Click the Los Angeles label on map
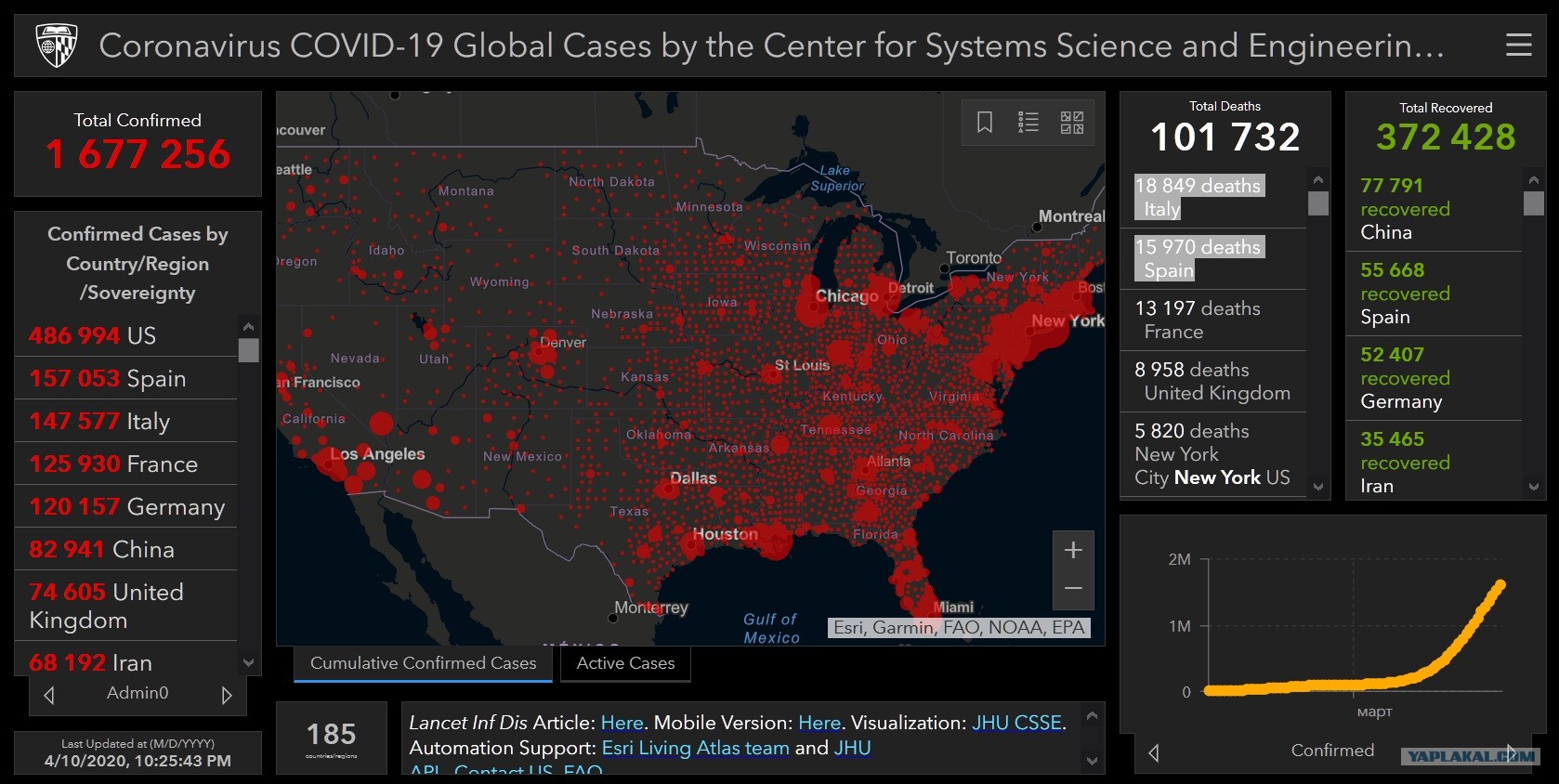1559x784 pixels. tap(377, 454)
